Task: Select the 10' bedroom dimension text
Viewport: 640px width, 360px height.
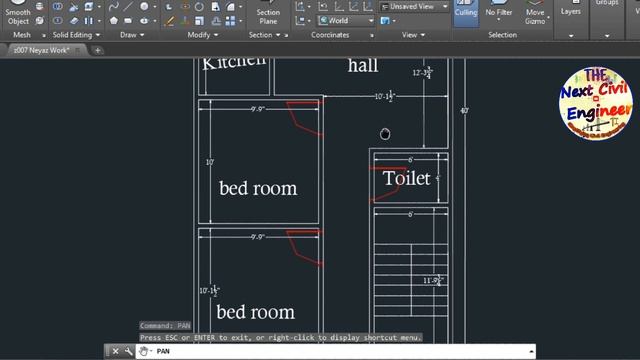Action: (x=210, y=162)
